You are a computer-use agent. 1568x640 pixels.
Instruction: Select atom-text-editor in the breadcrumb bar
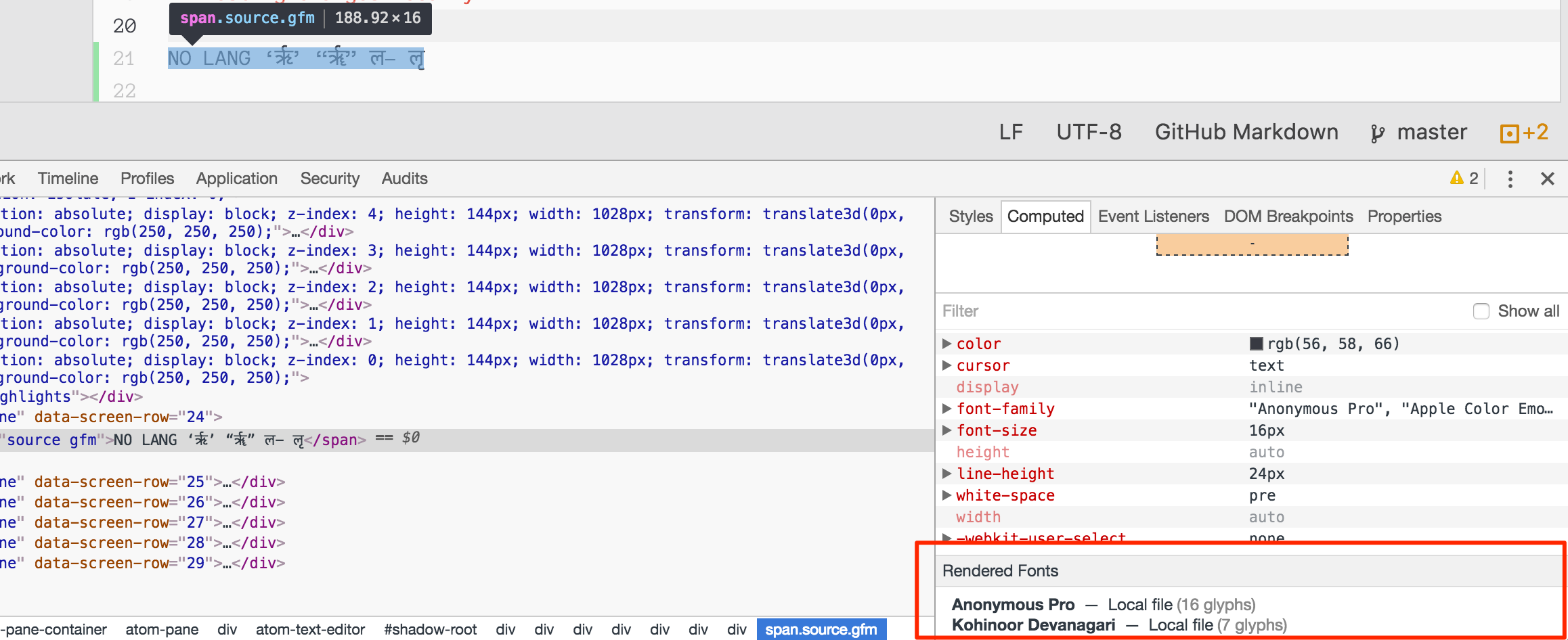tap(310, 630)
